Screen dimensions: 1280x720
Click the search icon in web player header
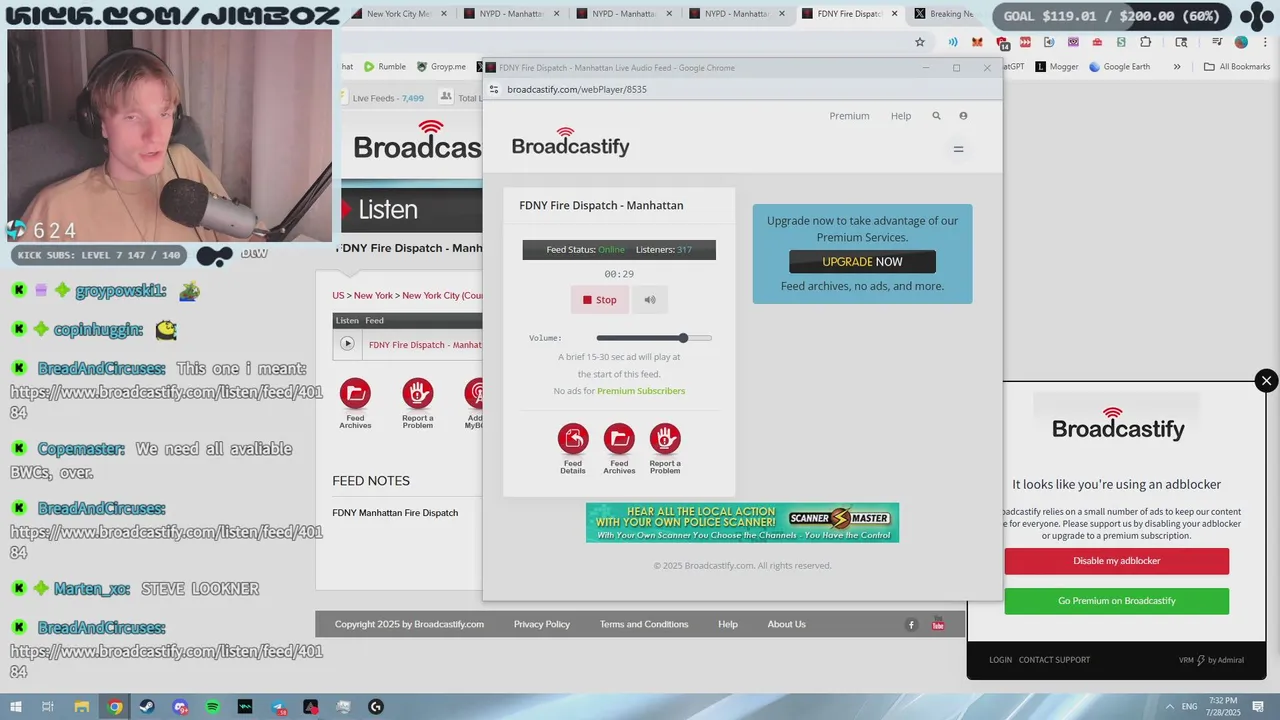point(936,116)
